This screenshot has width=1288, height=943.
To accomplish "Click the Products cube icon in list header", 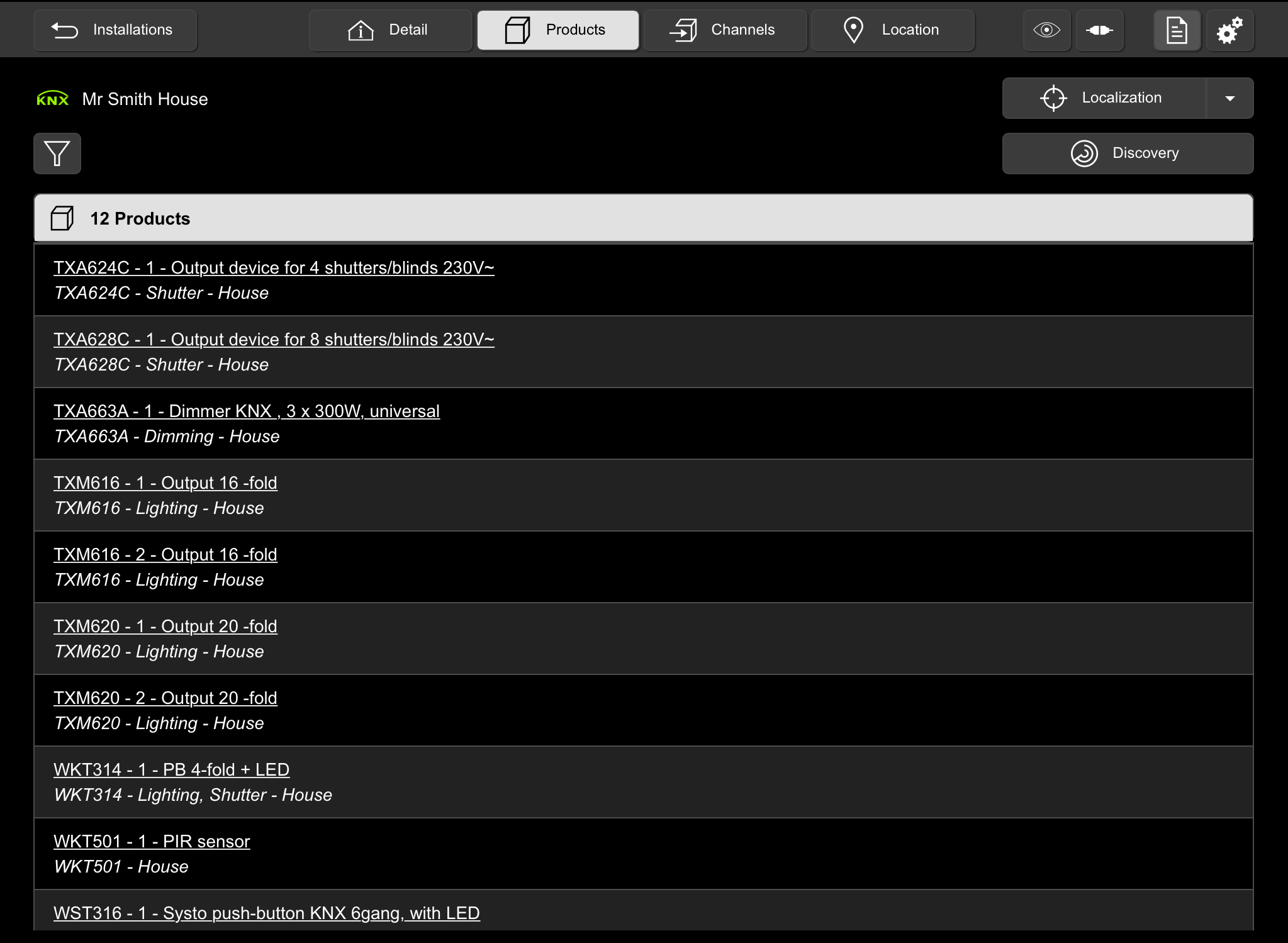I will [62, 218].
